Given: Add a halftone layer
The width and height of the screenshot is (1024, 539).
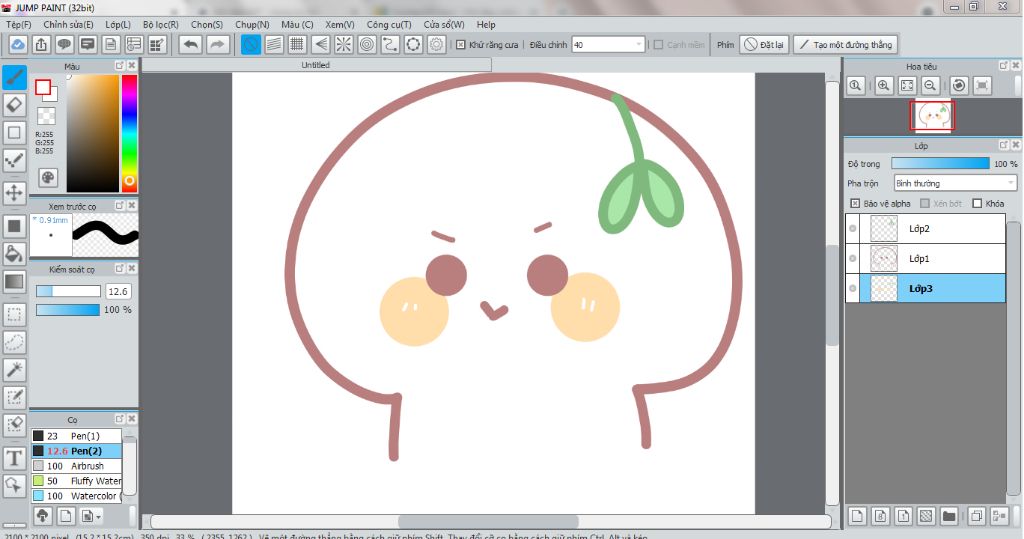Looking at the screenshot, I should (926, 516).
